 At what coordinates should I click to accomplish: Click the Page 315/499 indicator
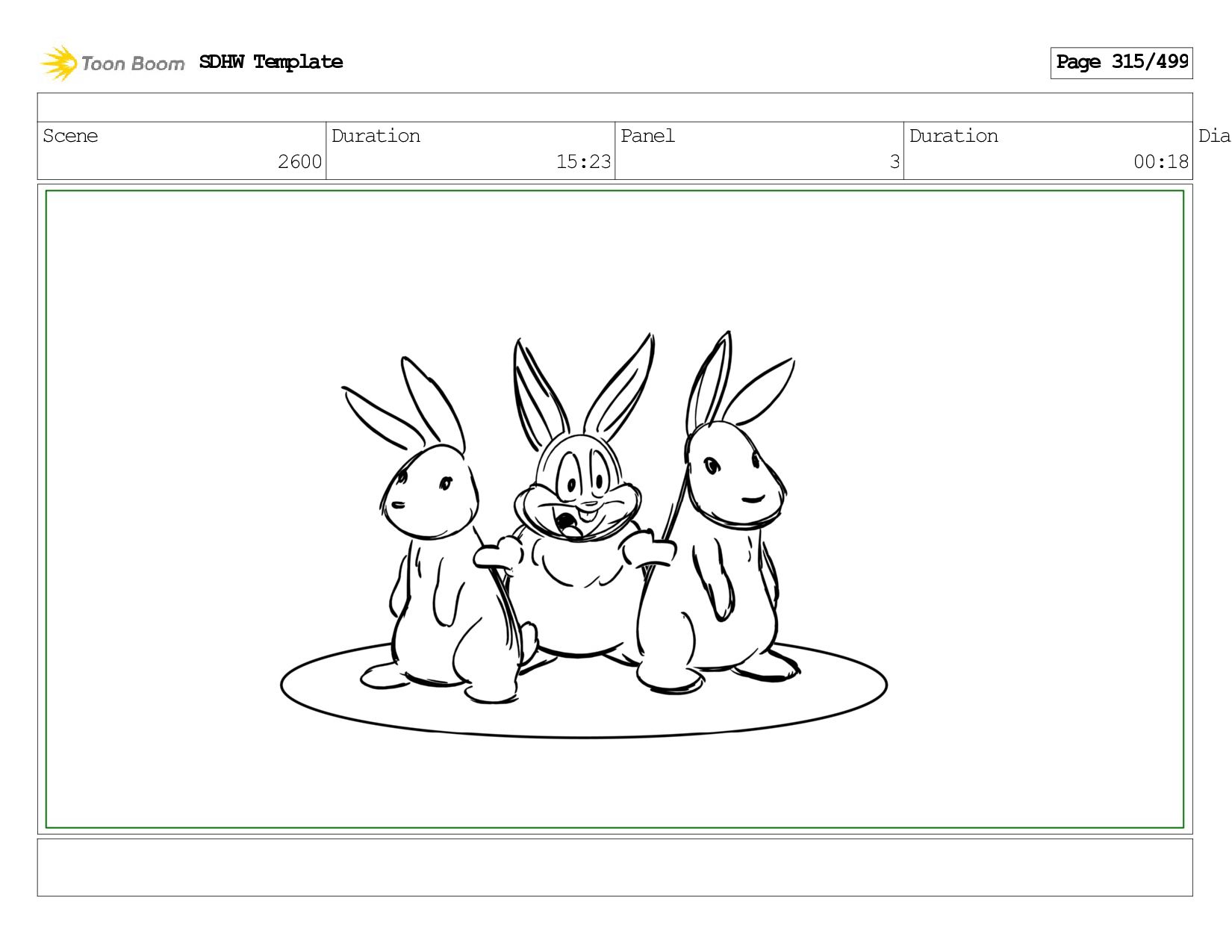click(1121, 63)
